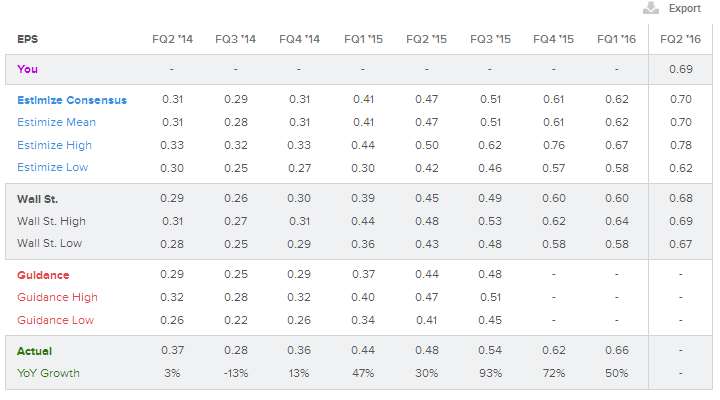Click the Wall St. High label

51,221
